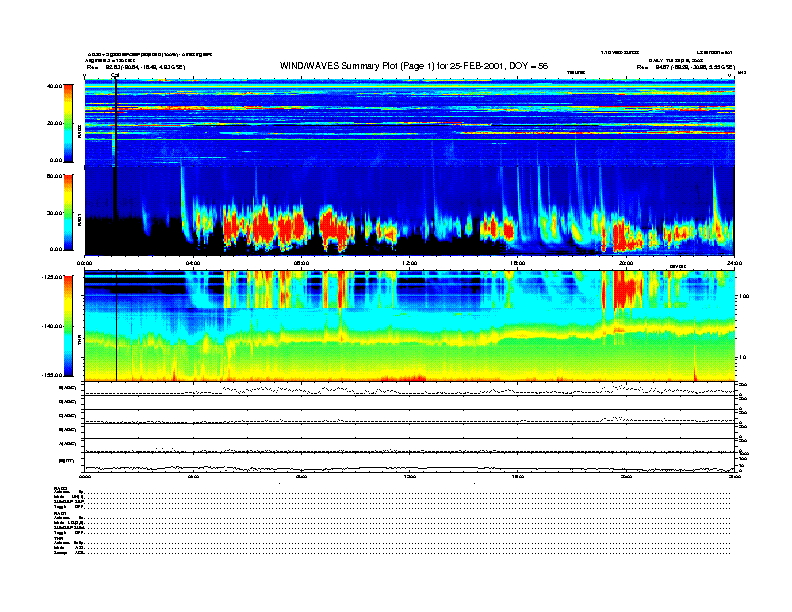Click the 08:00 tick label below RAD1 panel
Screen dimensions: 792x612
[x=301, y=263]
